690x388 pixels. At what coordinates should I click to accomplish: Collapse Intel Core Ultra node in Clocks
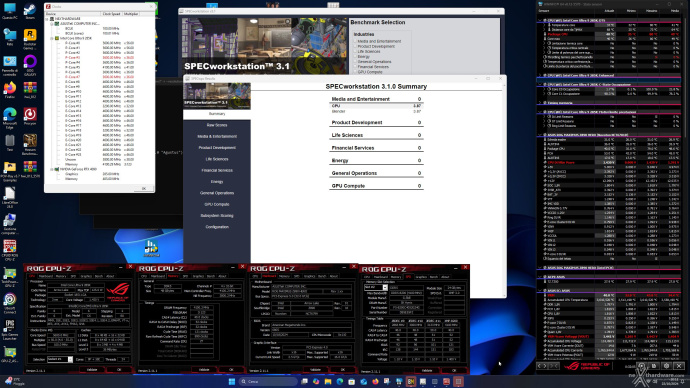tap(52, 38)
